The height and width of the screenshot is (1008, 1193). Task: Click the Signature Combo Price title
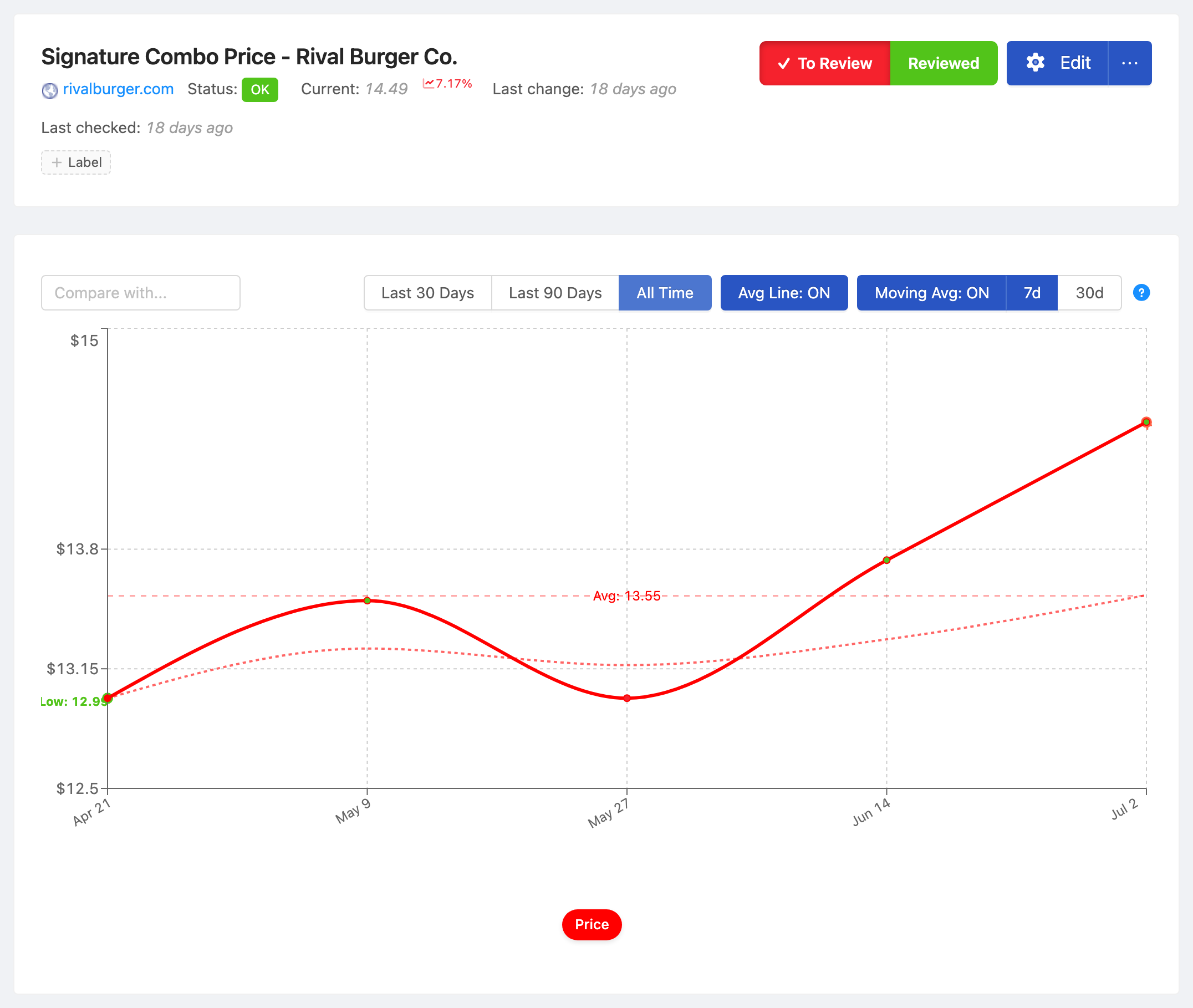pyautogui.click(x=249, y=57)
